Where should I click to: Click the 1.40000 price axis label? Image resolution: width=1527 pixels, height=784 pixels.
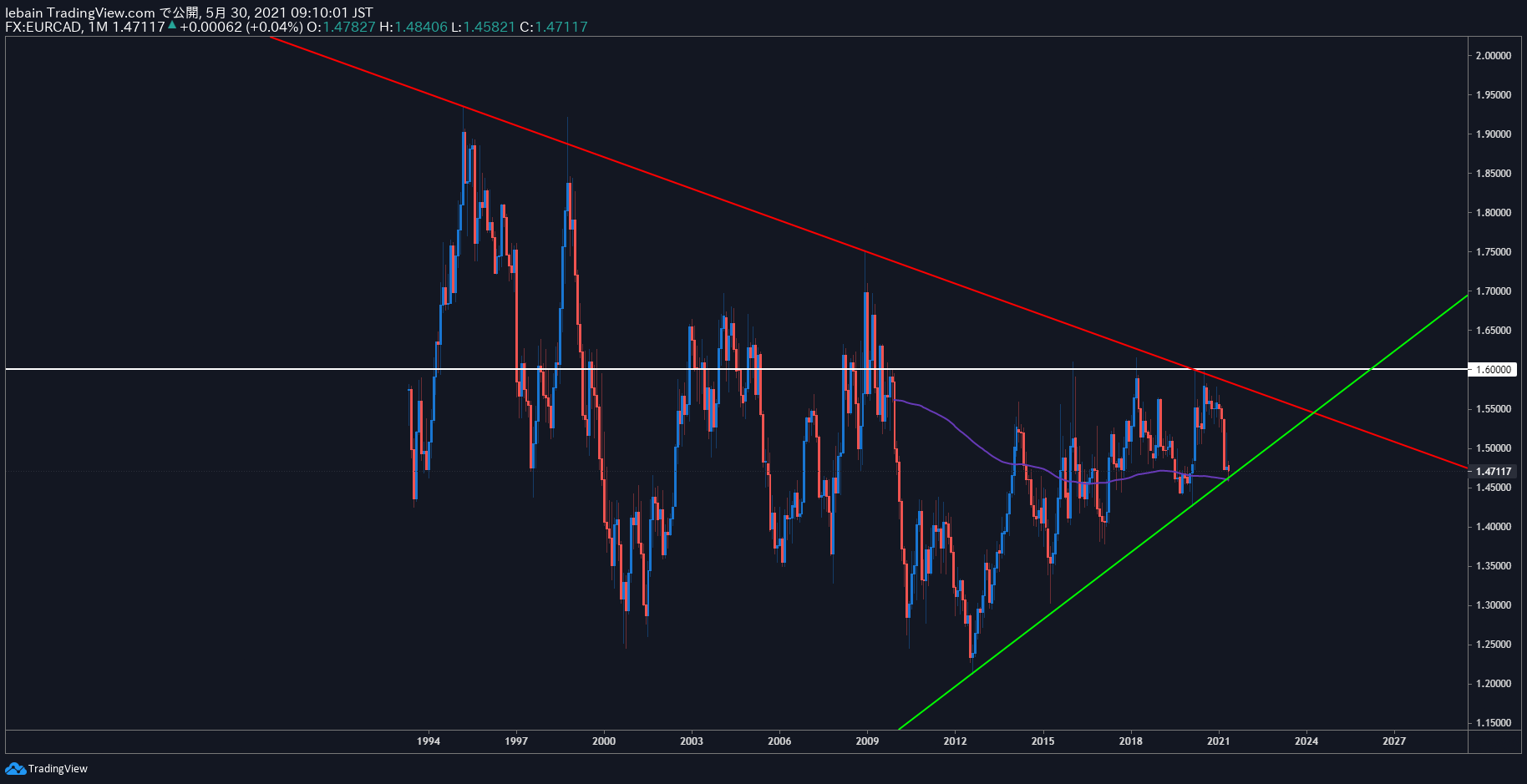pos(1494,527)
